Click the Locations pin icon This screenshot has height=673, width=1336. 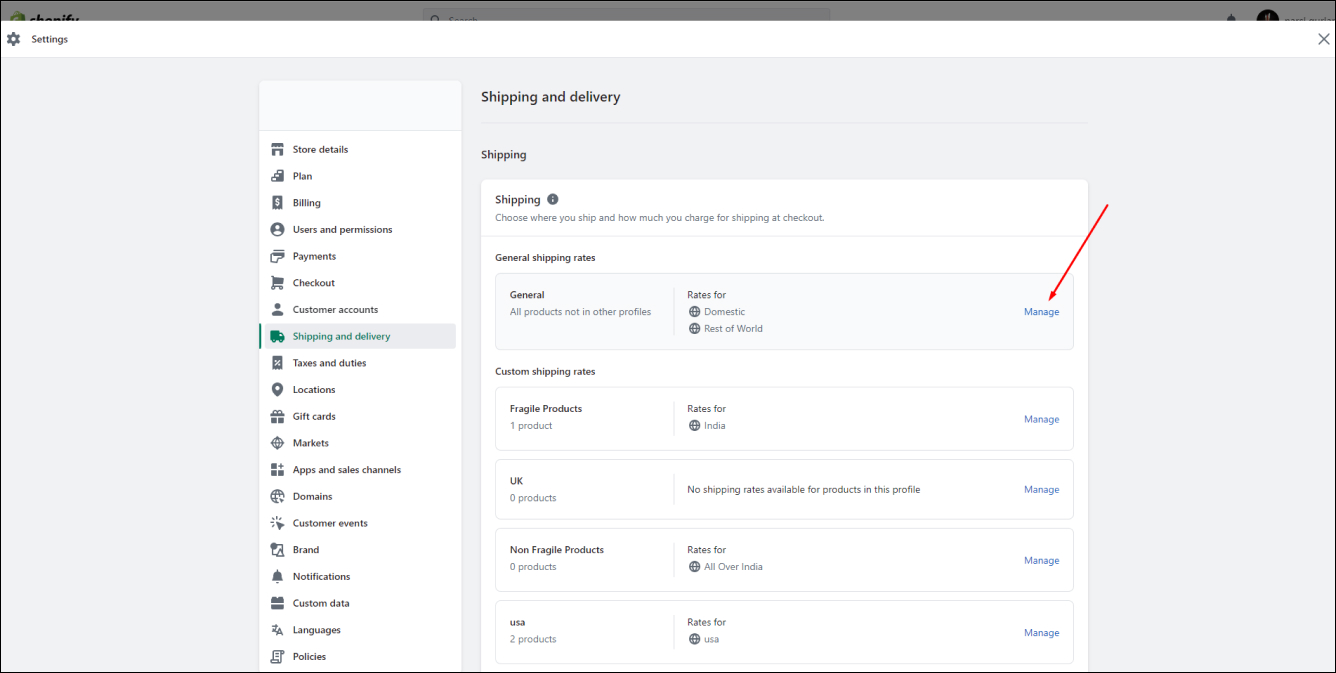click(278, 390)
